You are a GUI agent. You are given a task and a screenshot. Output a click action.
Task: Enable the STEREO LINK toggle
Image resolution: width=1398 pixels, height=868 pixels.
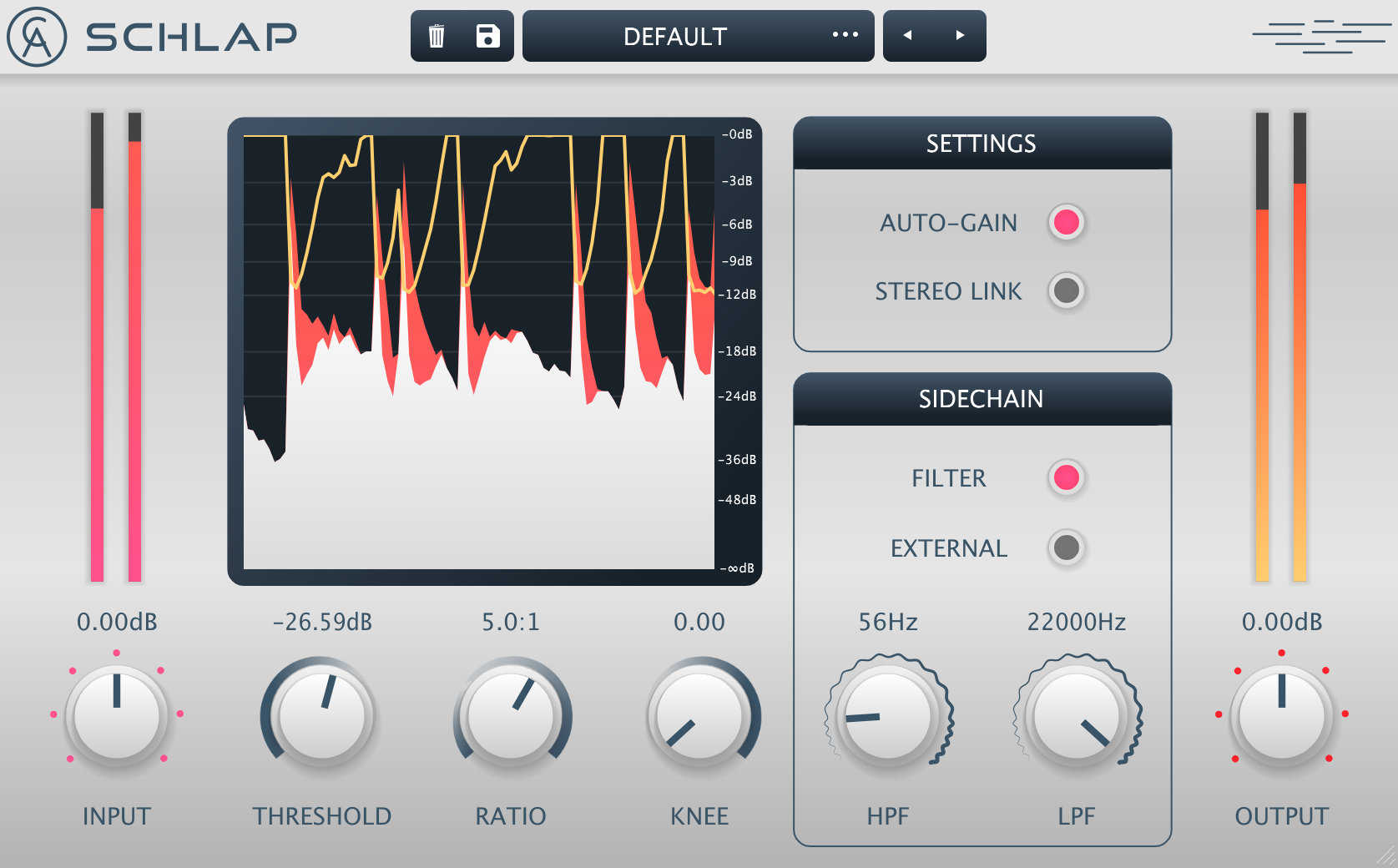tap(1066, 291)
